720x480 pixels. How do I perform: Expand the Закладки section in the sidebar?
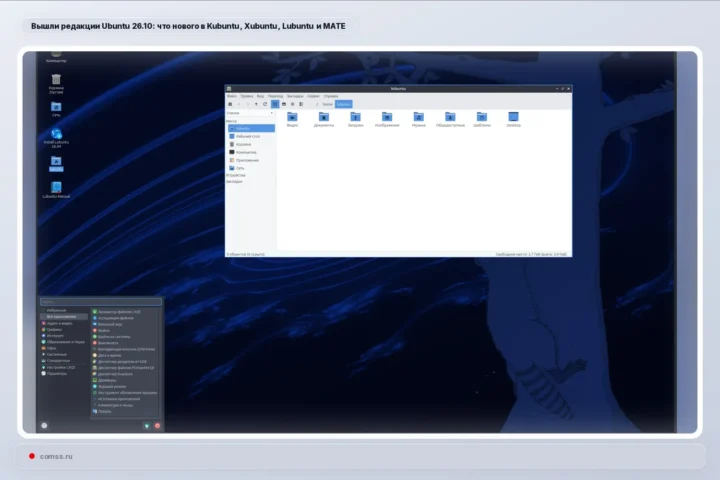point(234,181)
